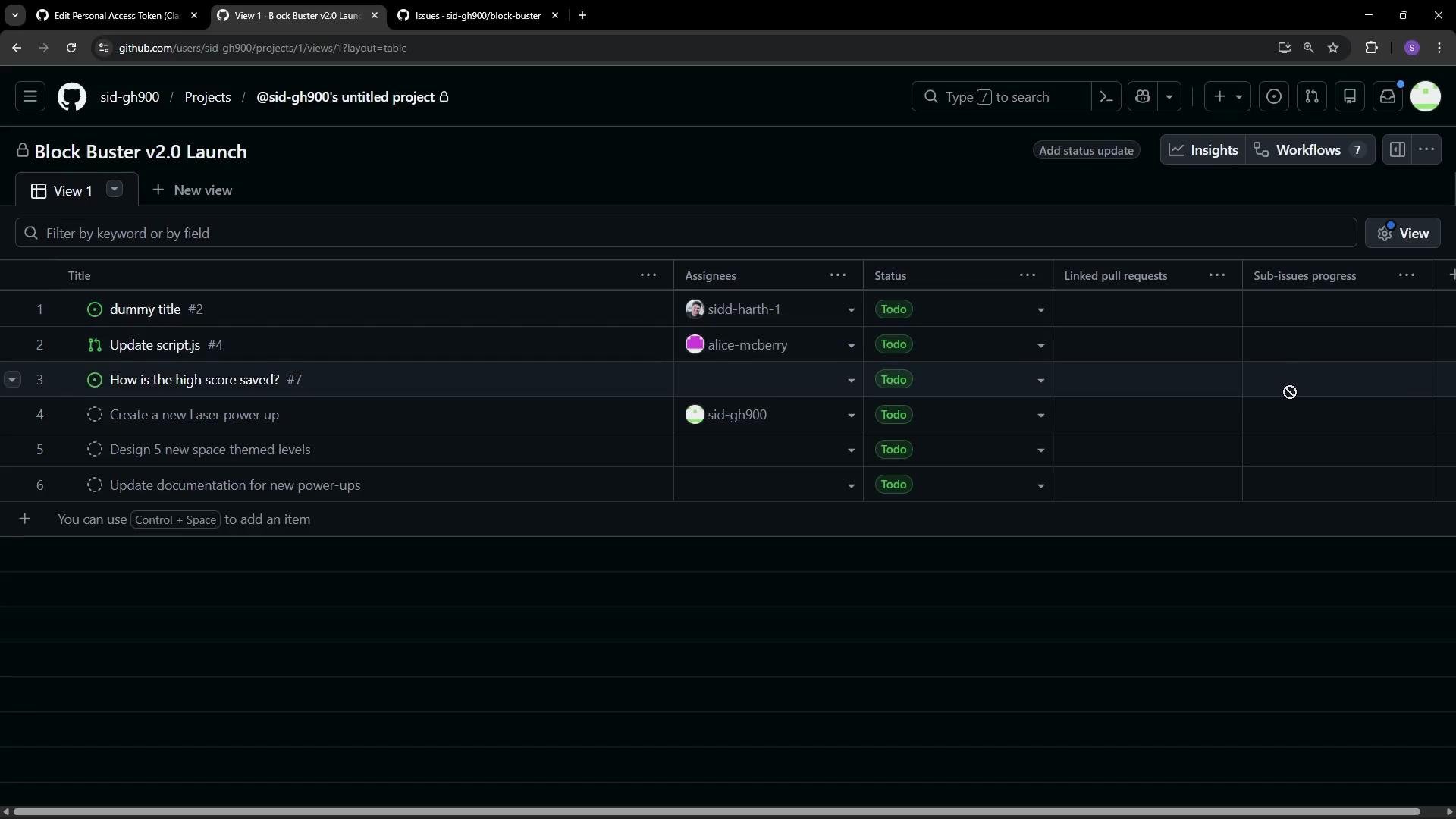Open sid-gh900 profile breadcrumb

pyautogui.click(x=130, y=97)
